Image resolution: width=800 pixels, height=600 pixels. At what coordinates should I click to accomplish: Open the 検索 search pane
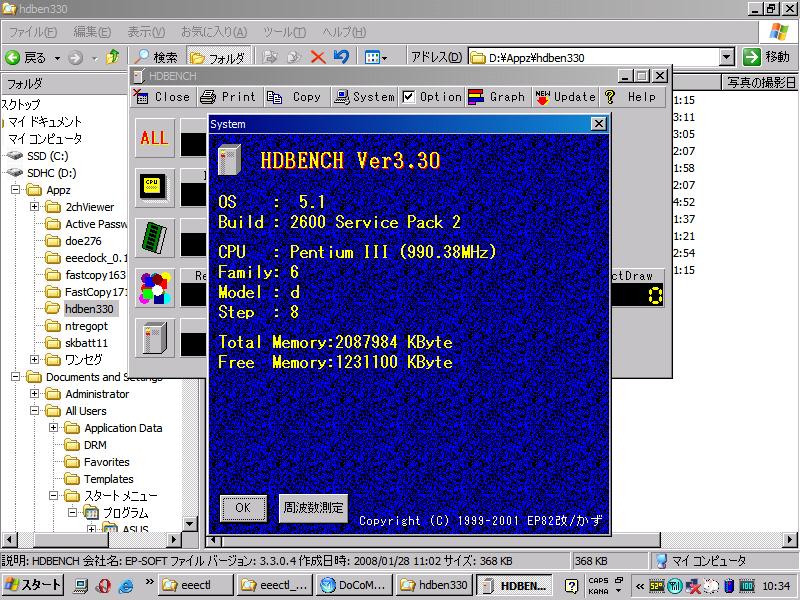[156, 57]
